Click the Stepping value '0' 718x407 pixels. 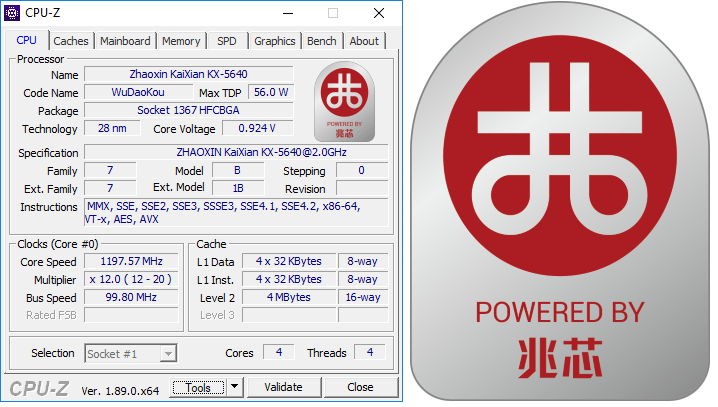click(x=362, y=170)
